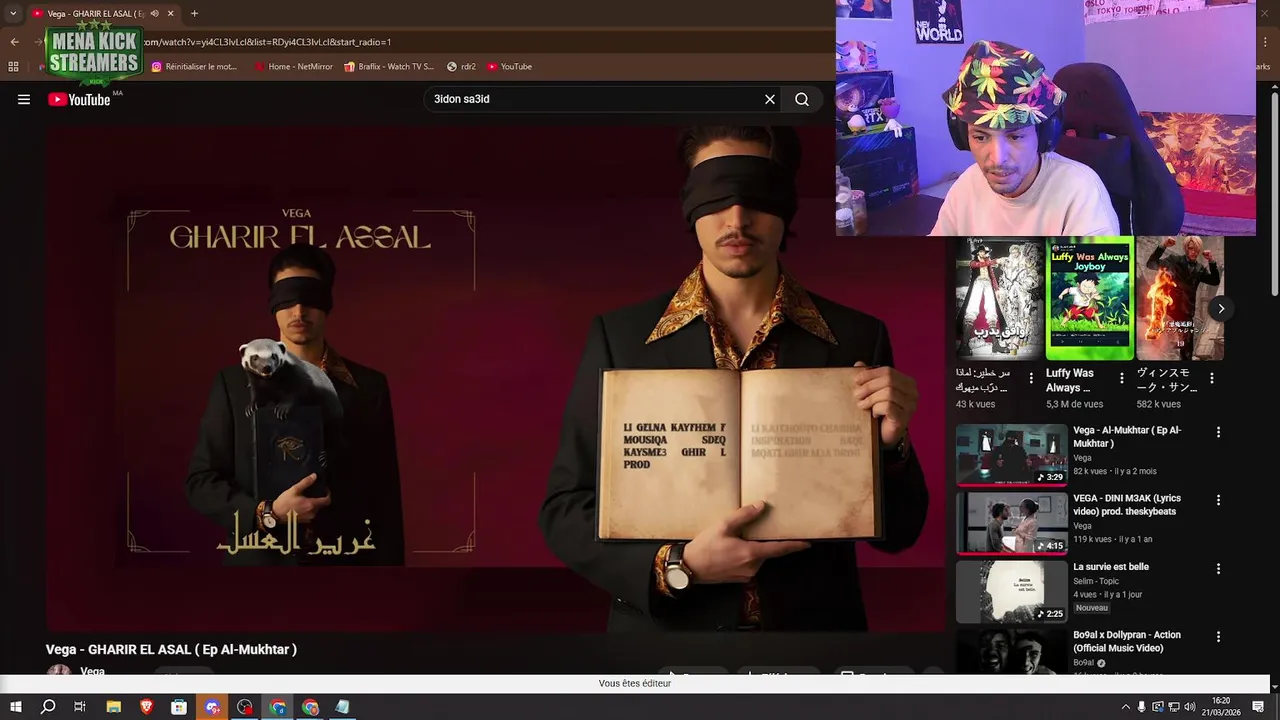
Task: Open Bo9al x Dollypran - Action title
Action: (1127, 641)
